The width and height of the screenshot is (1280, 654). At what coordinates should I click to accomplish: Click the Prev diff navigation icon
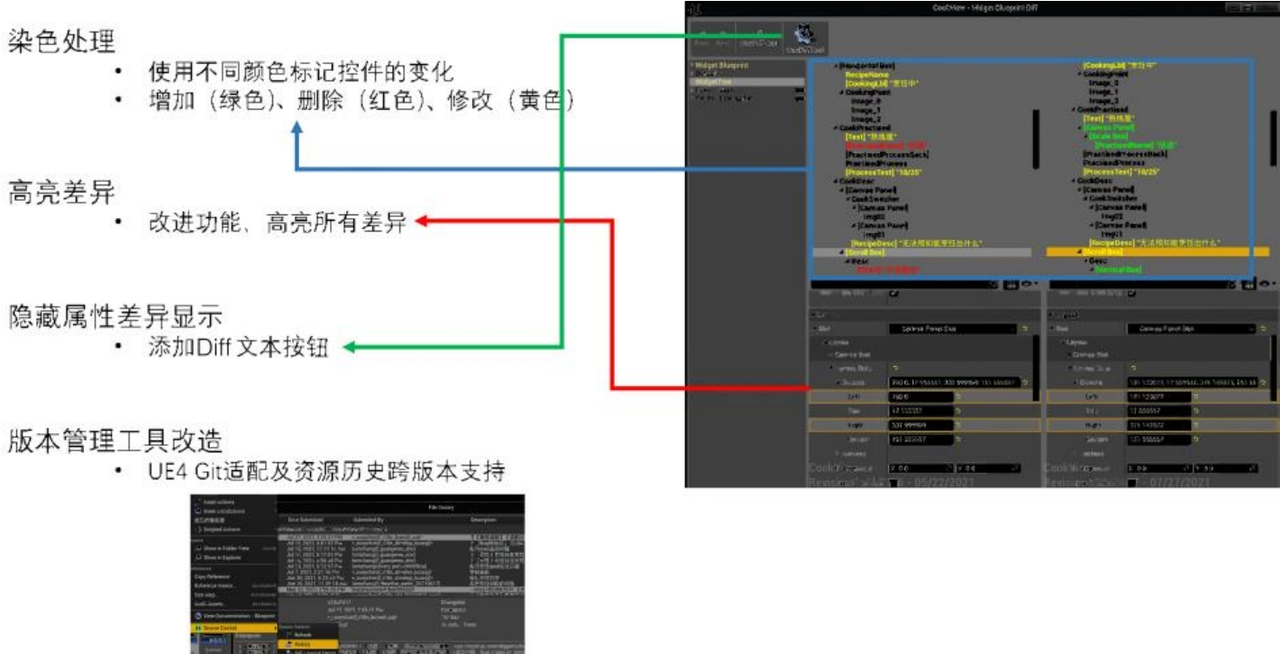(701, 34)
